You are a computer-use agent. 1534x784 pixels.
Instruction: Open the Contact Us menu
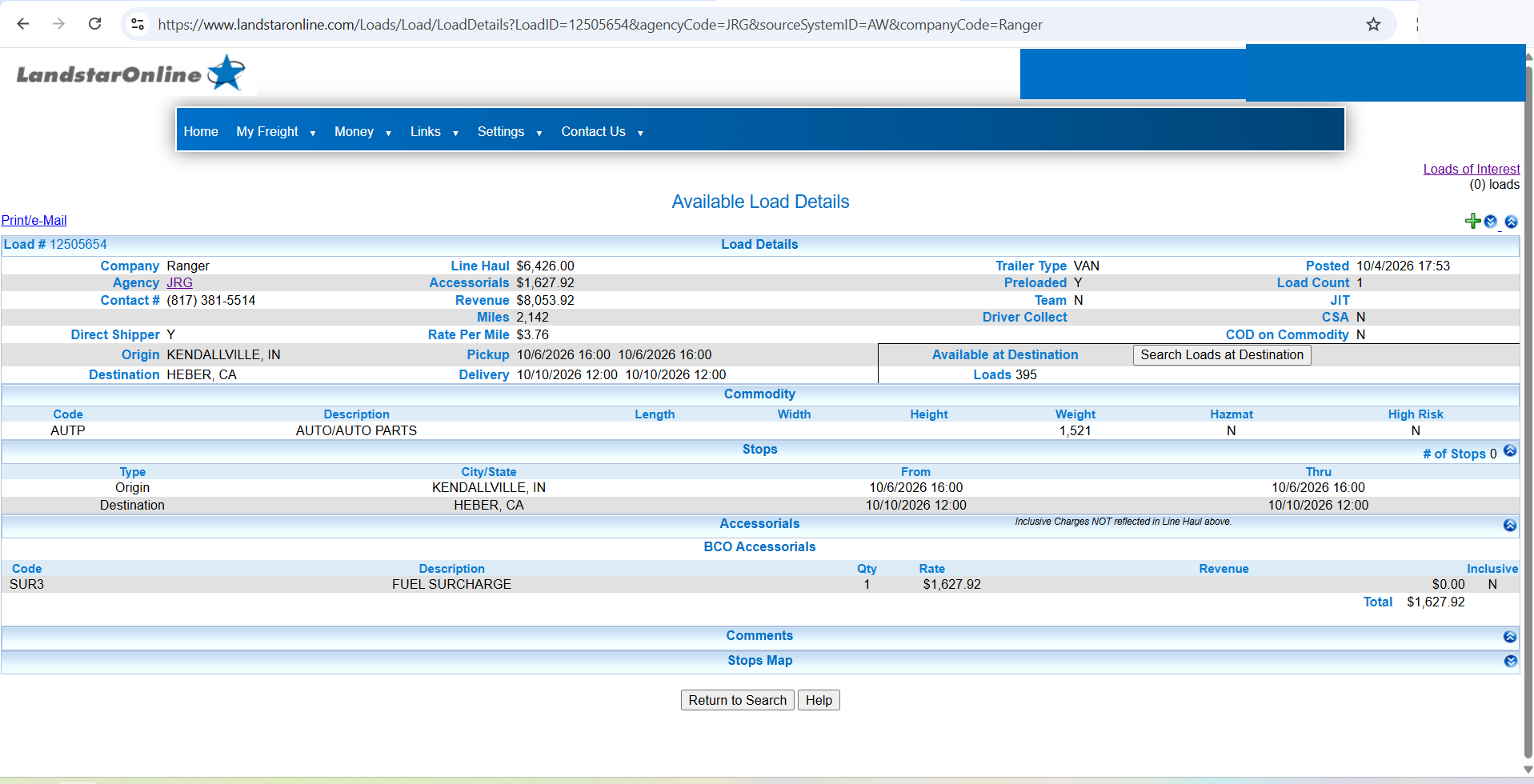coord(593,131)
